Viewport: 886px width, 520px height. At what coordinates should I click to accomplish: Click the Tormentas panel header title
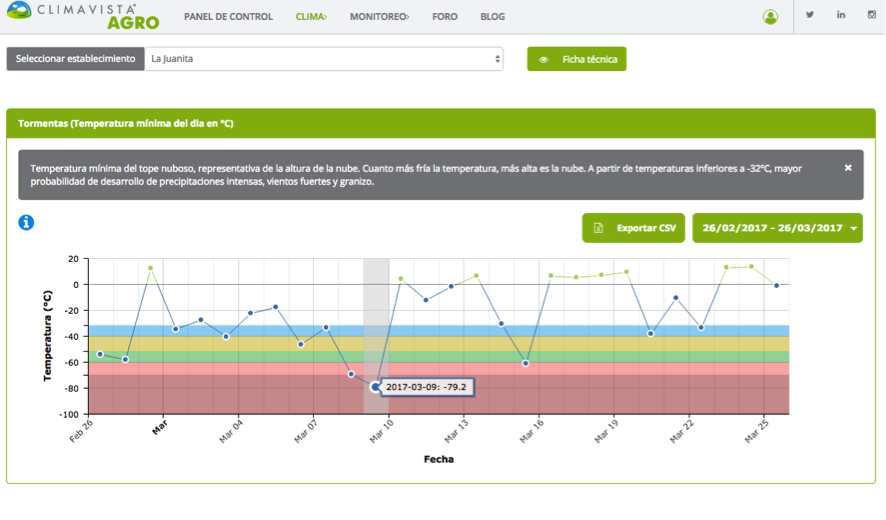click(x=125, y=123)
